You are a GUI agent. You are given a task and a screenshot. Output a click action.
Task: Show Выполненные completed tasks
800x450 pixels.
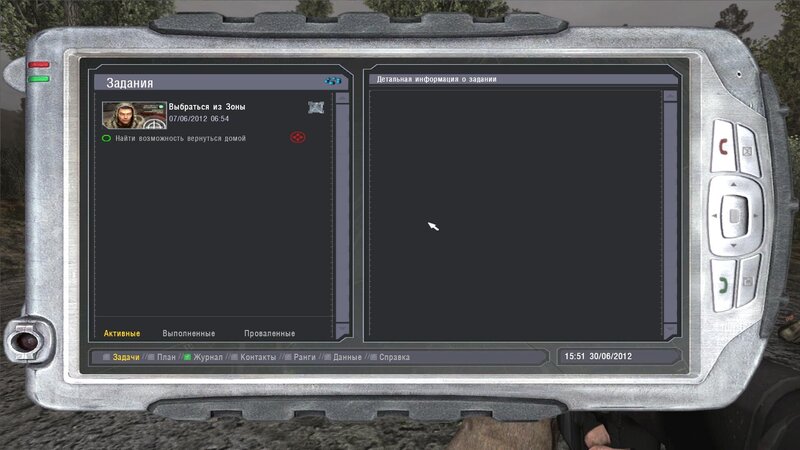click(188, 333)
